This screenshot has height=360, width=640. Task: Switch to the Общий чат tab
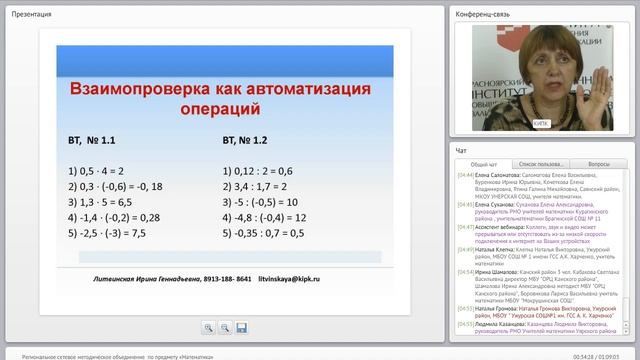tap(484, 164)
